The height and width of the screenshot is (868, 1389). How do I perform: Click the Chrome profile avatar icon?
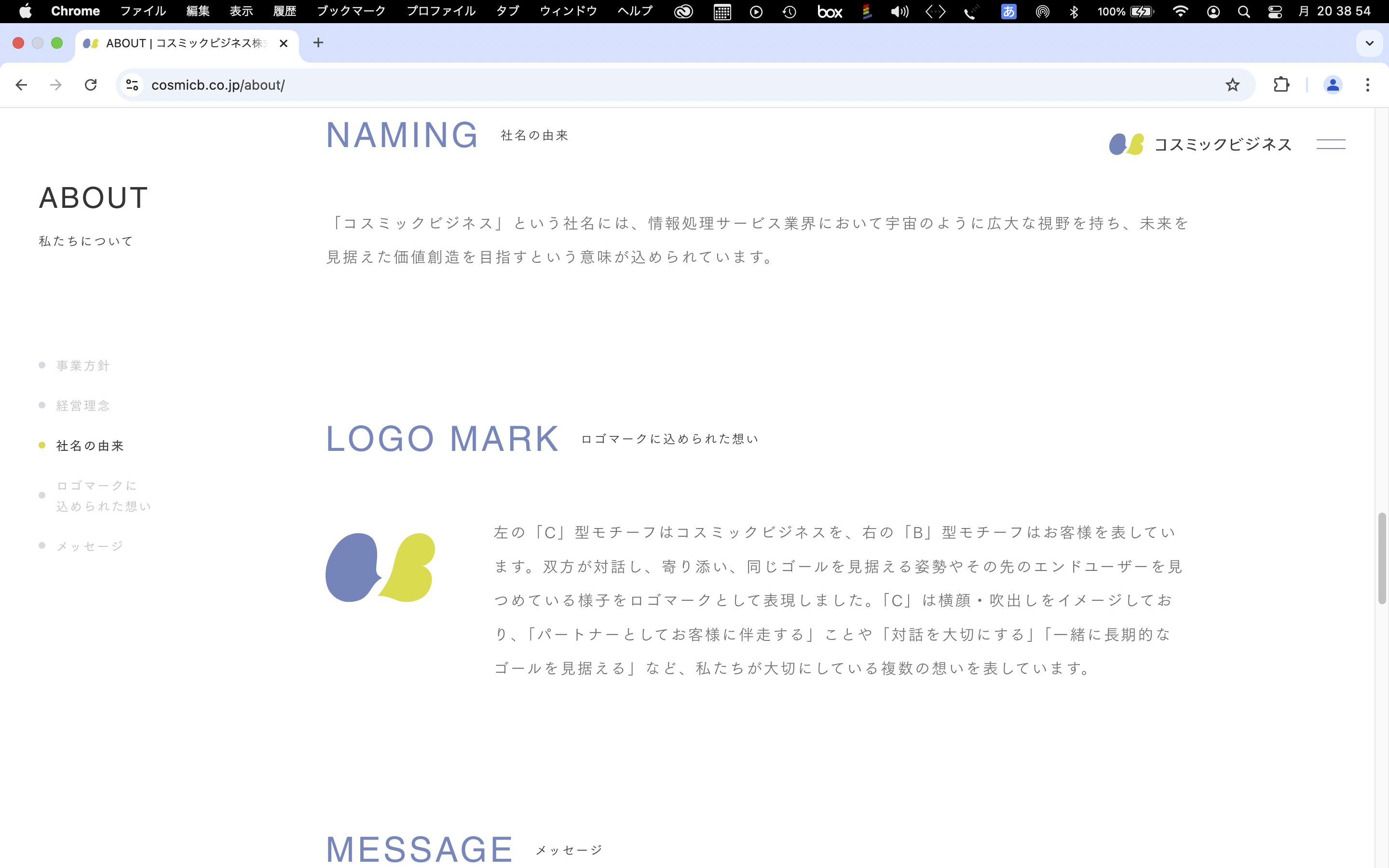coord(1332,85)
